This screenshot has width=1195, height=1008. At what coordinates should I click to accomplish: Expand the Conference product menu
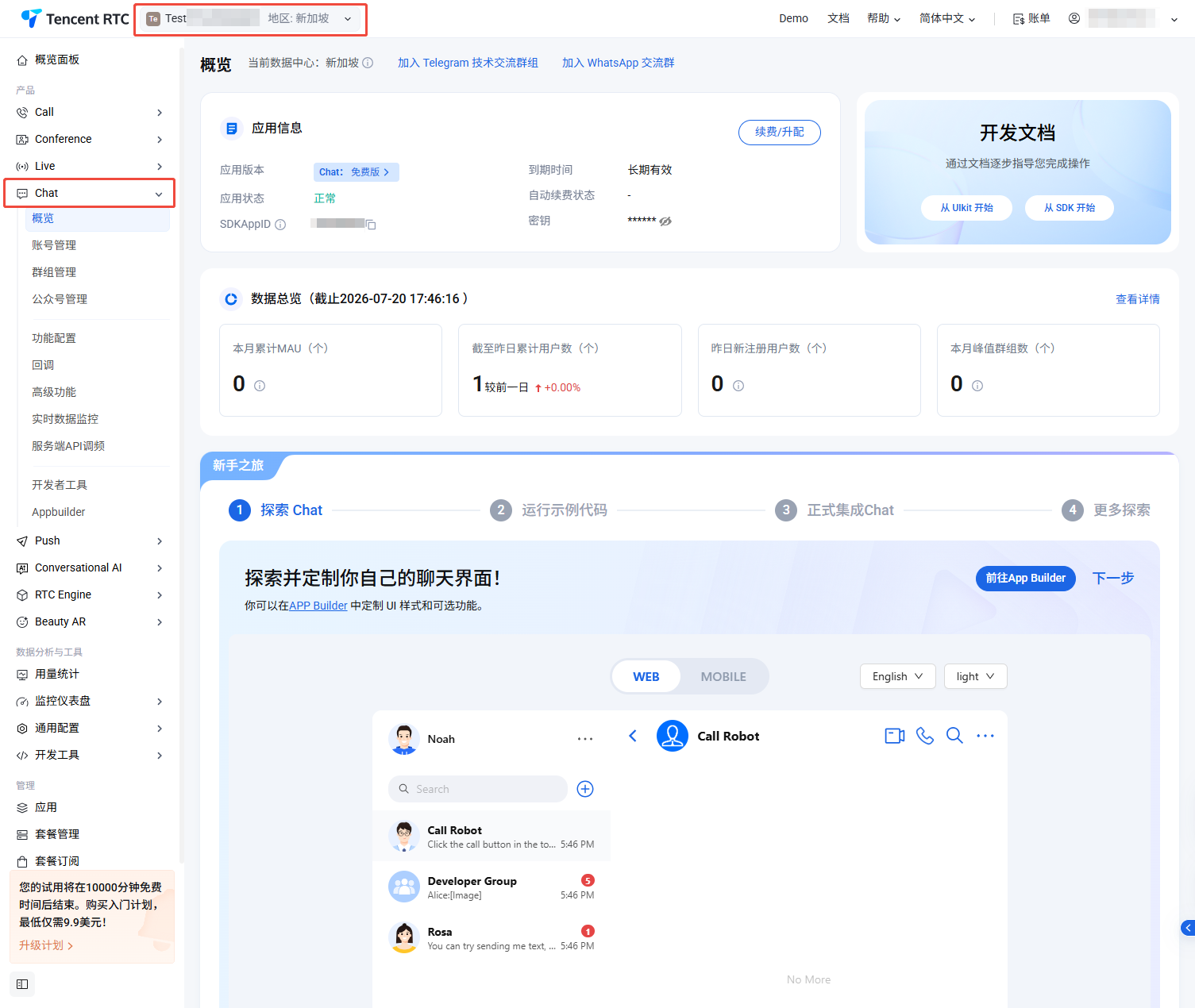point(90,140)
